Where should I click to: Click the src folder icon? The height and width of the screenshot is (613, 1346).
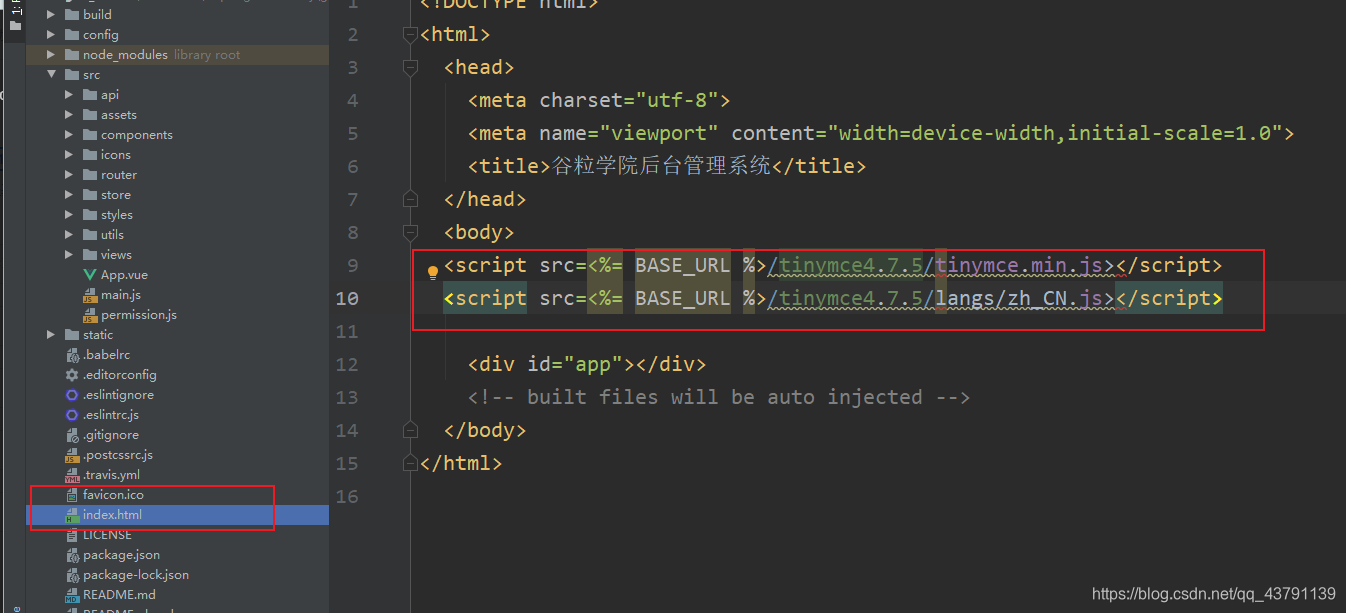[71, 75]
